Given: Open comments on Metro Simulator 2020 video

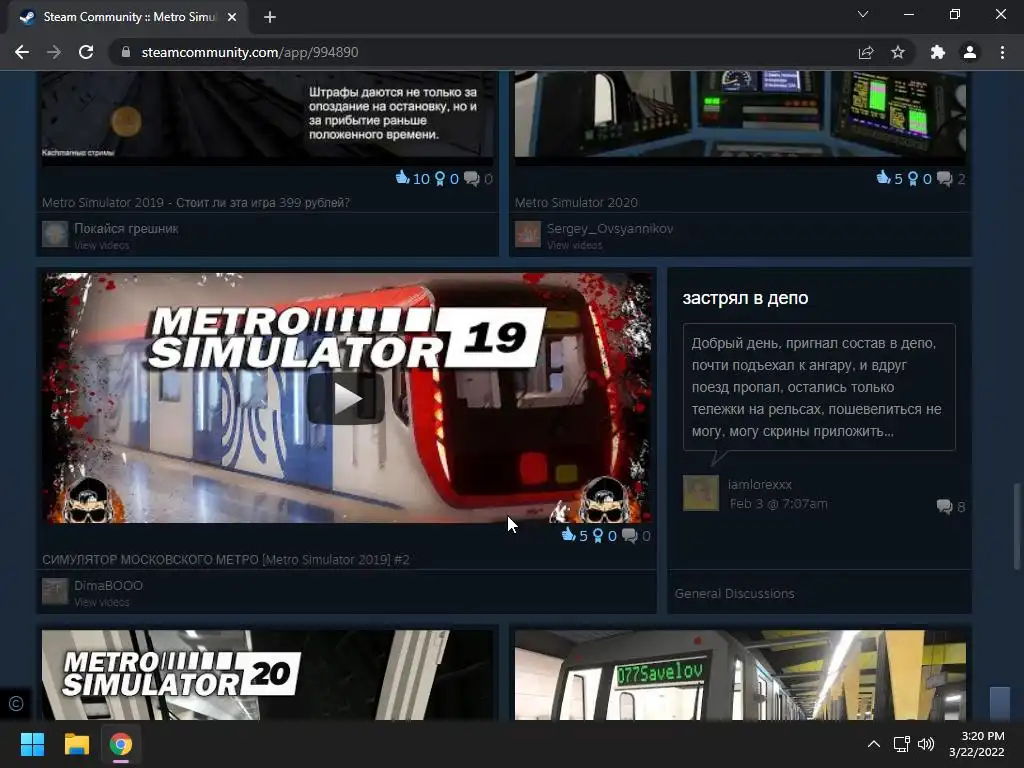Looking at the screenshot, I should (x=944, y=178).
